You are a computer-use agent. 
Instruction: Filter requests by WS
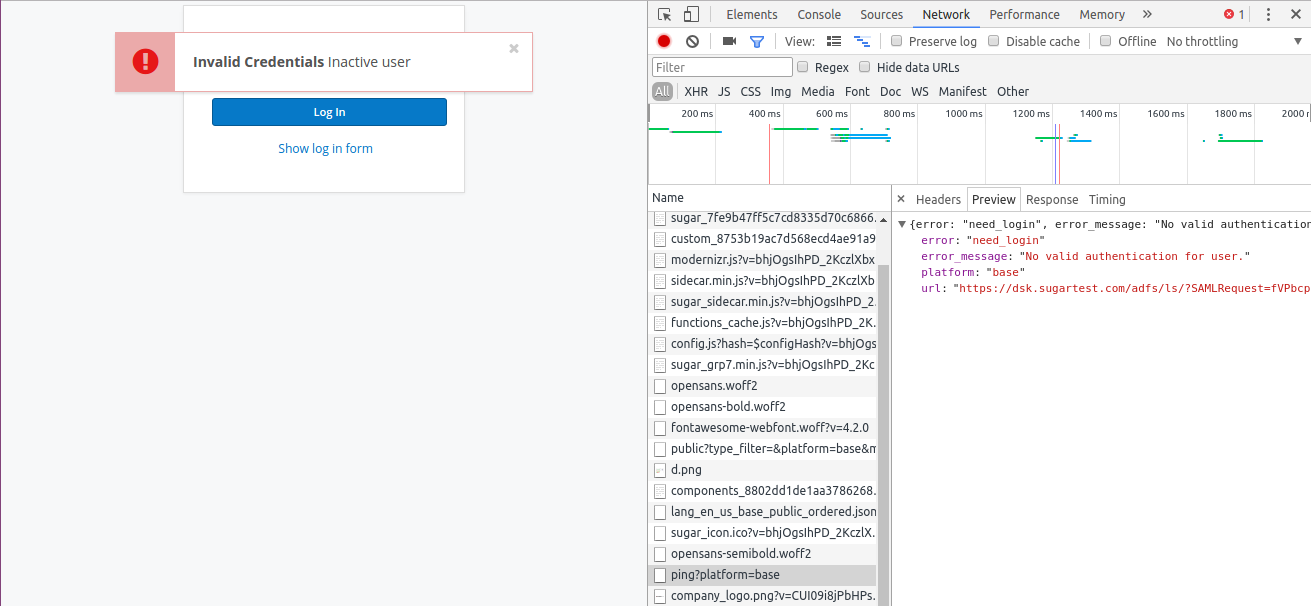click(x=920, y=91)
